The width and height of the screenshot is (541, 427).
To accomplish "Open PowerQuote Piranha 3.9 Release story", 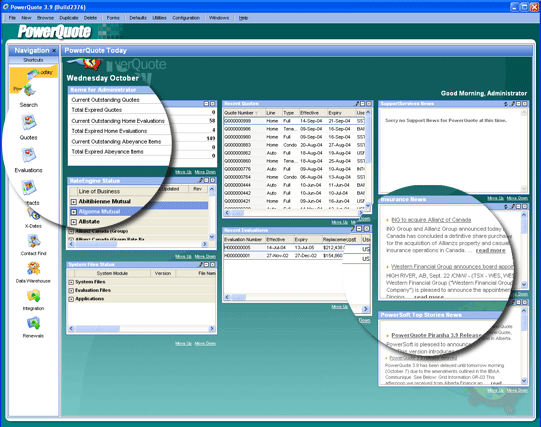I will click(436, 335).
